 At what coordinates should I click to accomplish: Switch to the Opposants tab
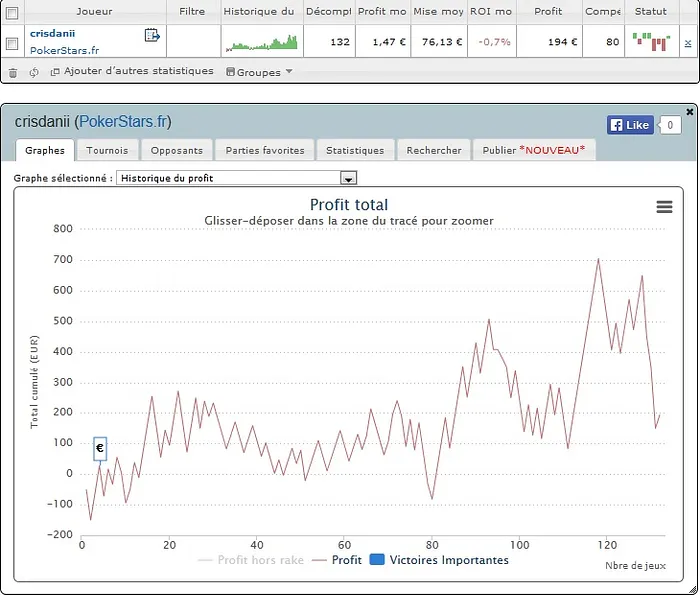click(x=177, y=150)
